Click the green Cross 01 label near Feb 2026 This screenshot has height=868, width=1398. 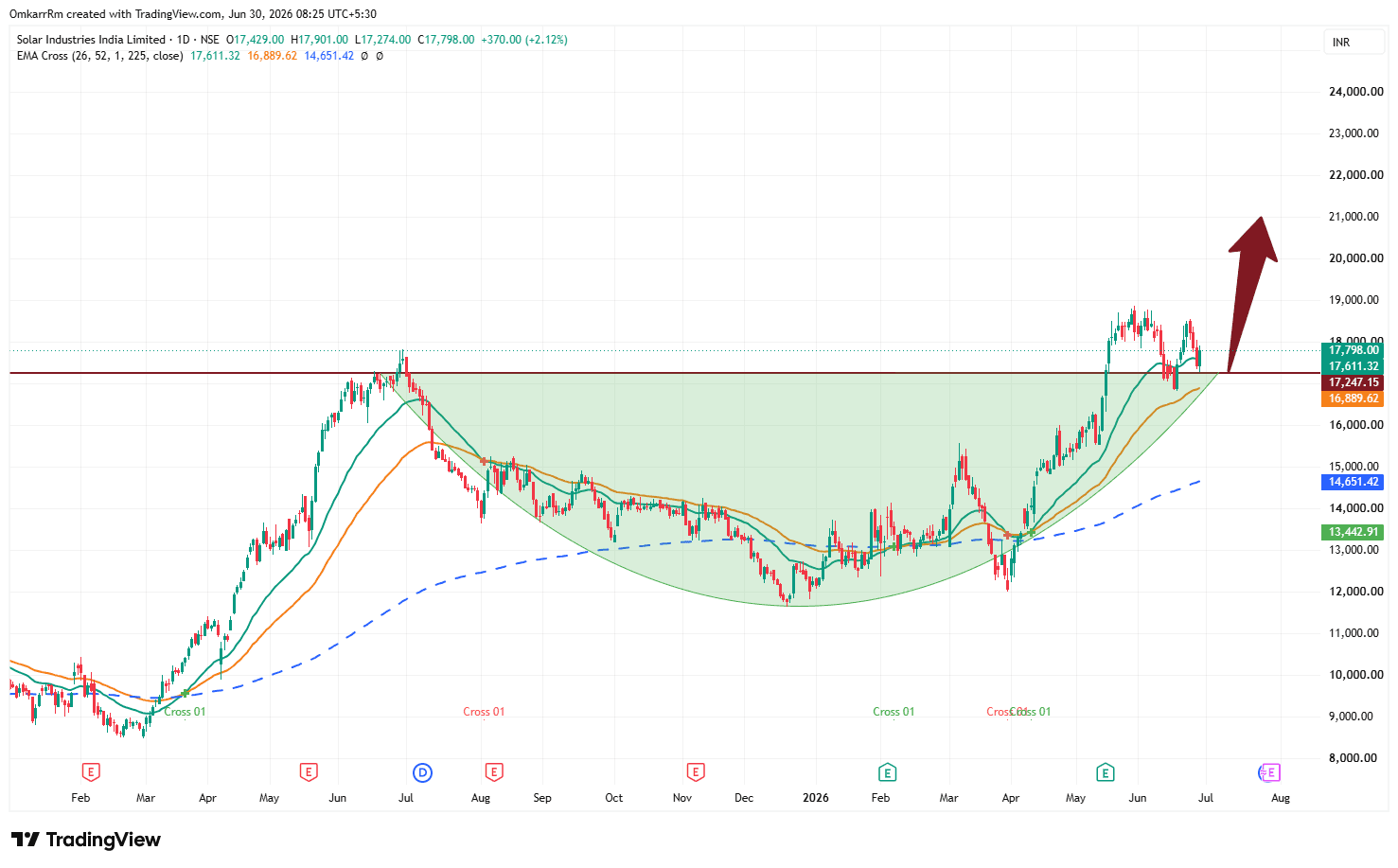click(894, 712)
